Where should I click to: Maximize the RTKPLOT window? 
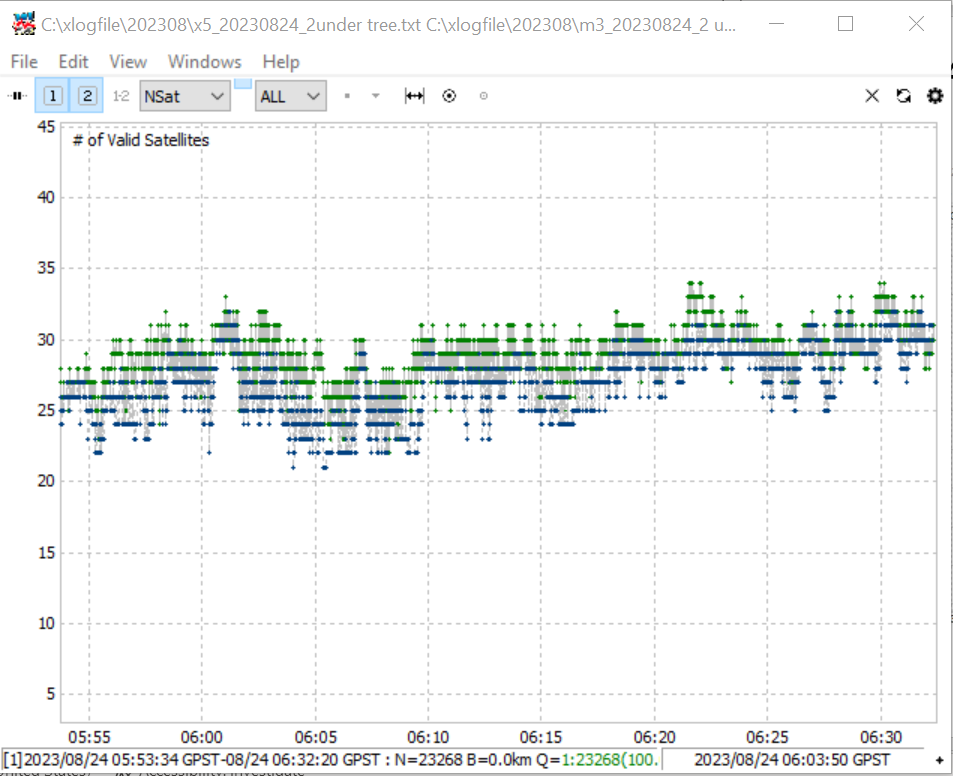[845, 24]
